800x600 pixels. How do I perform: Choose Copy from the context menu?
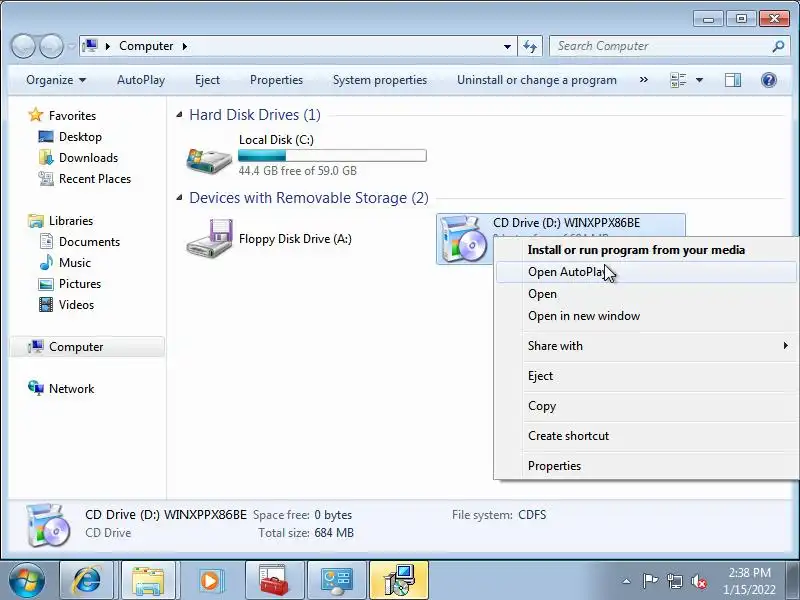[646, 406]
